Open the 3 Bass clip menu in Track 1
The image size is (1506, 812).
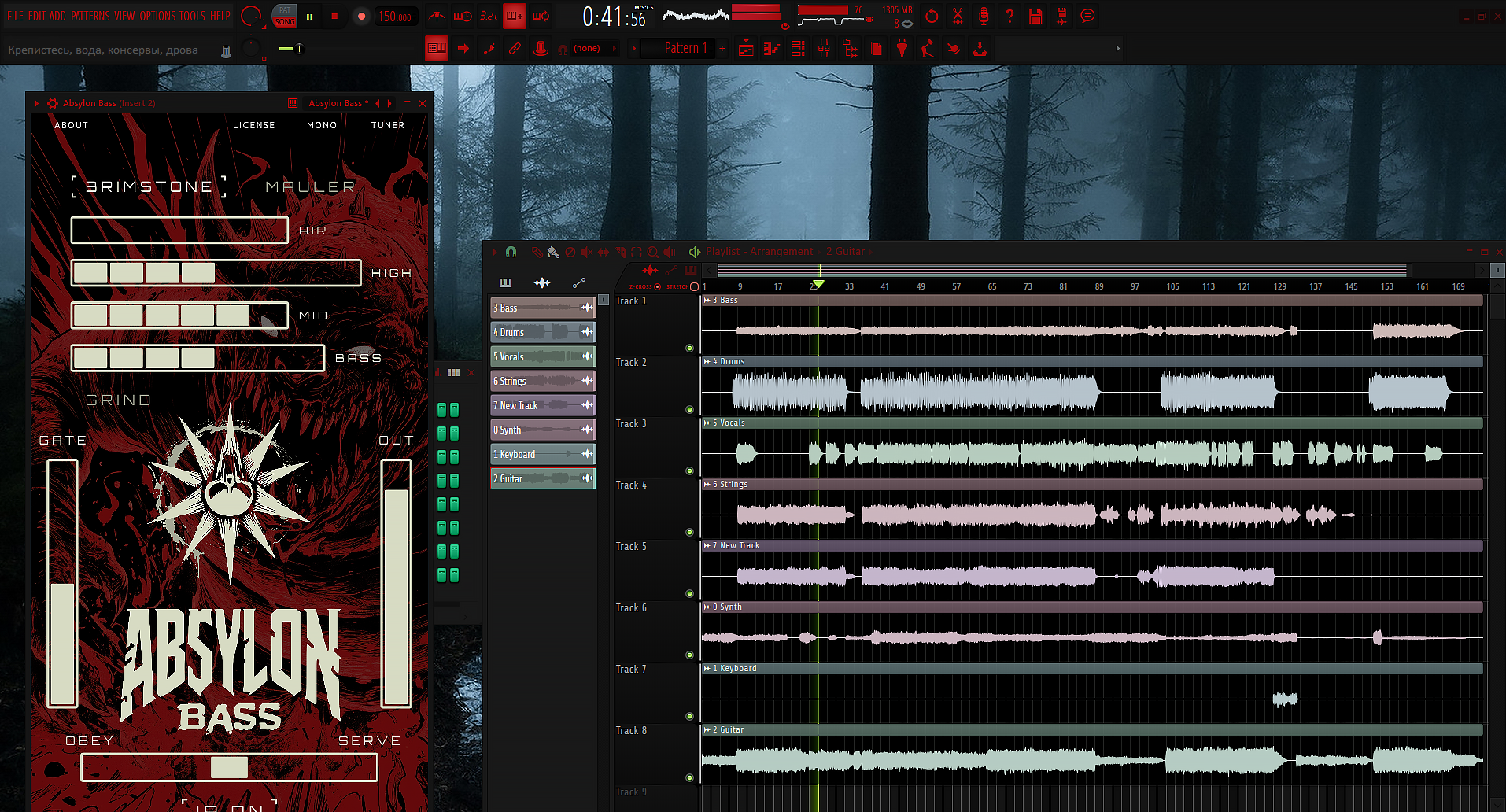coord(707,301)
